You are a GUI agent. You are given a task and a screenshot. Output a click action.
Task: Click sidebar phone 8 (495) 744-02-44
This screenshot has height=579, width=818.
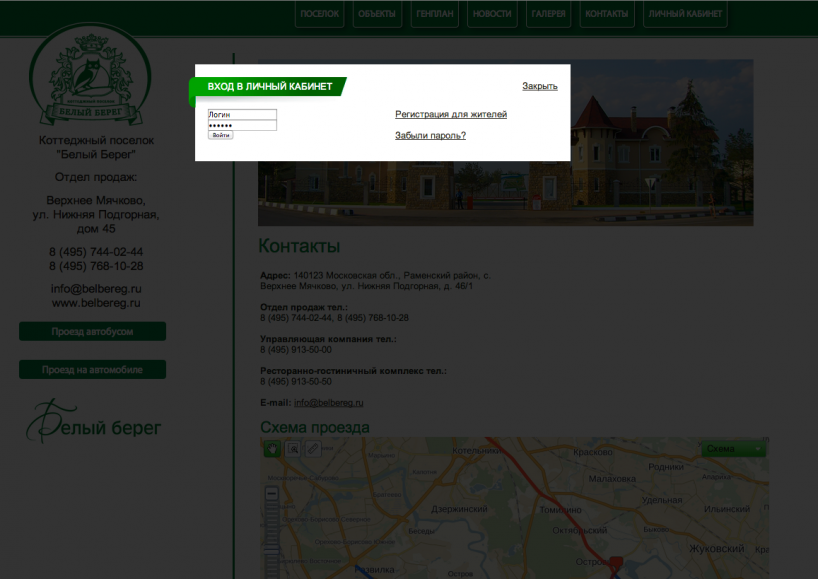click(96, 252)
